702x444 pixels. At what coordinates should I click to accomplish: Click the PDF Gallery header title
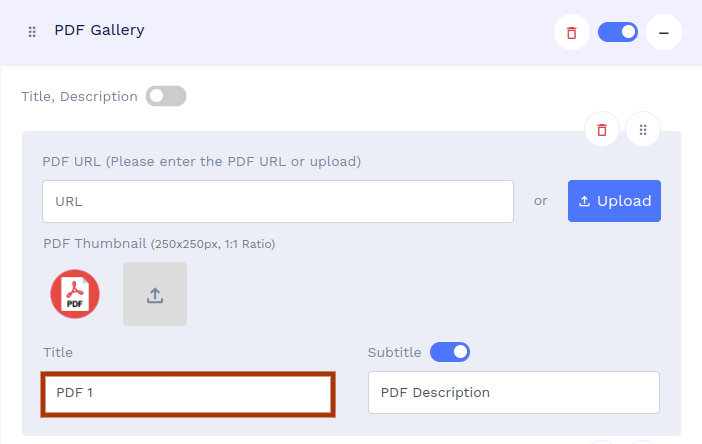coord(99,30)
